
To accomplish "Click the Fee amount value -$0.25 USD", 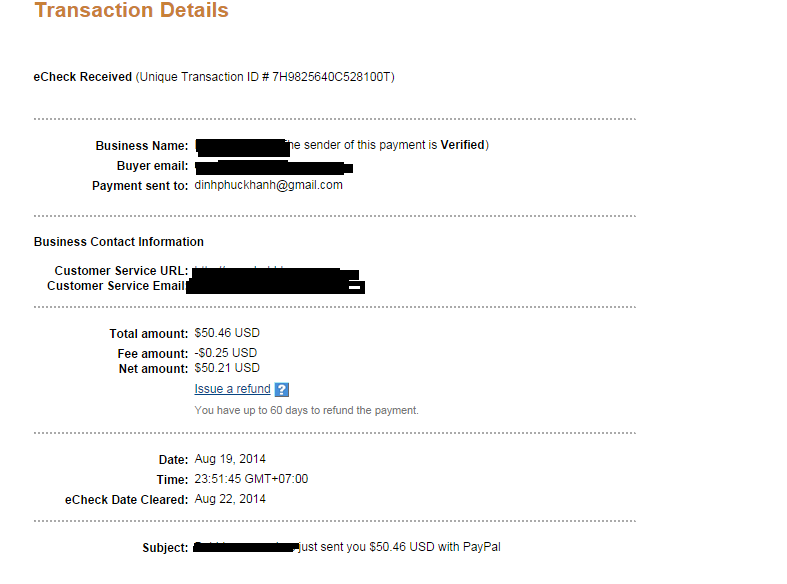I will point(225,353).
